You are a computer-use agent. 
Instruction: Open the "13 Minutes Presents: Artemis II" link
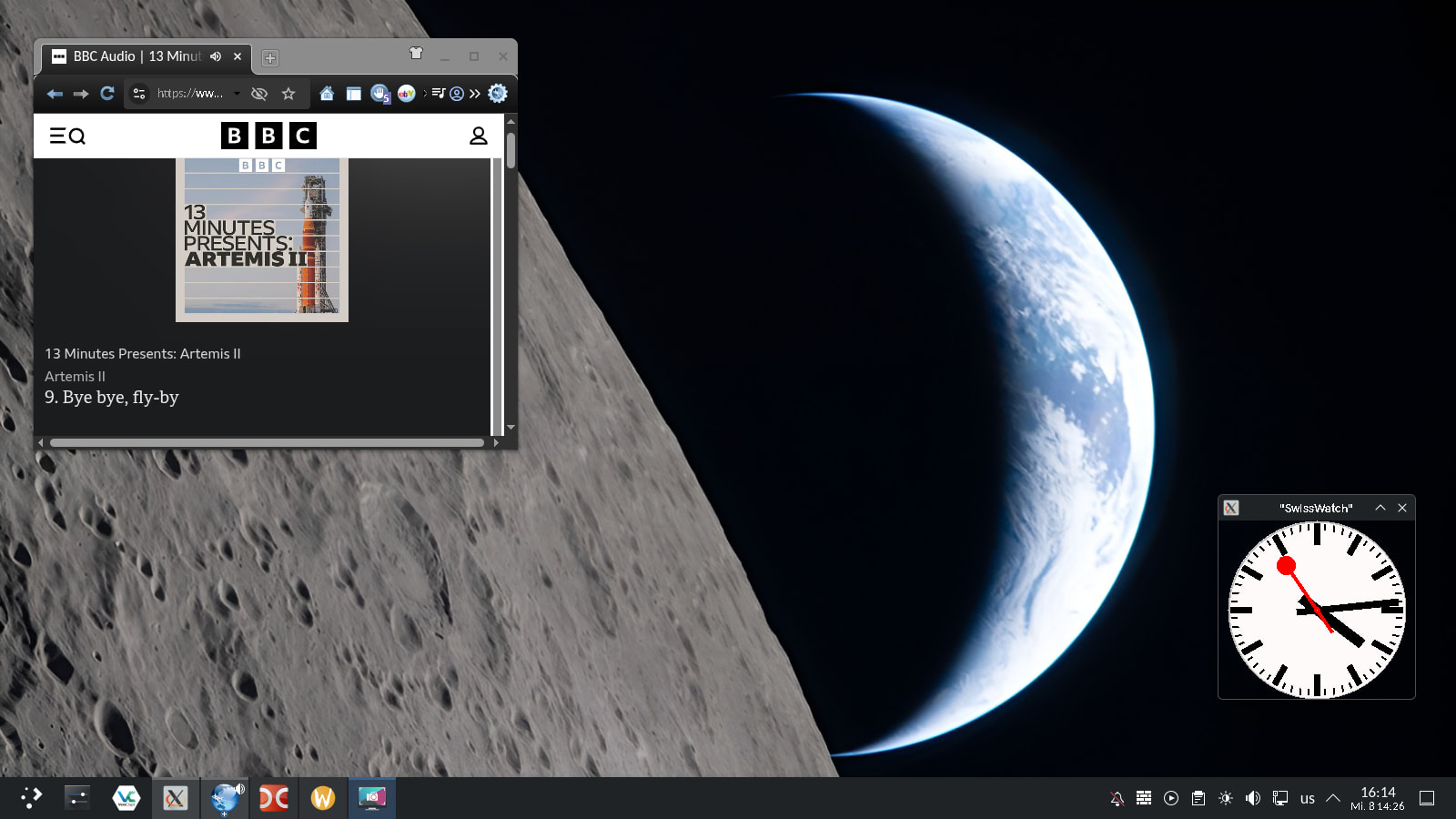[x=143, y=354]
